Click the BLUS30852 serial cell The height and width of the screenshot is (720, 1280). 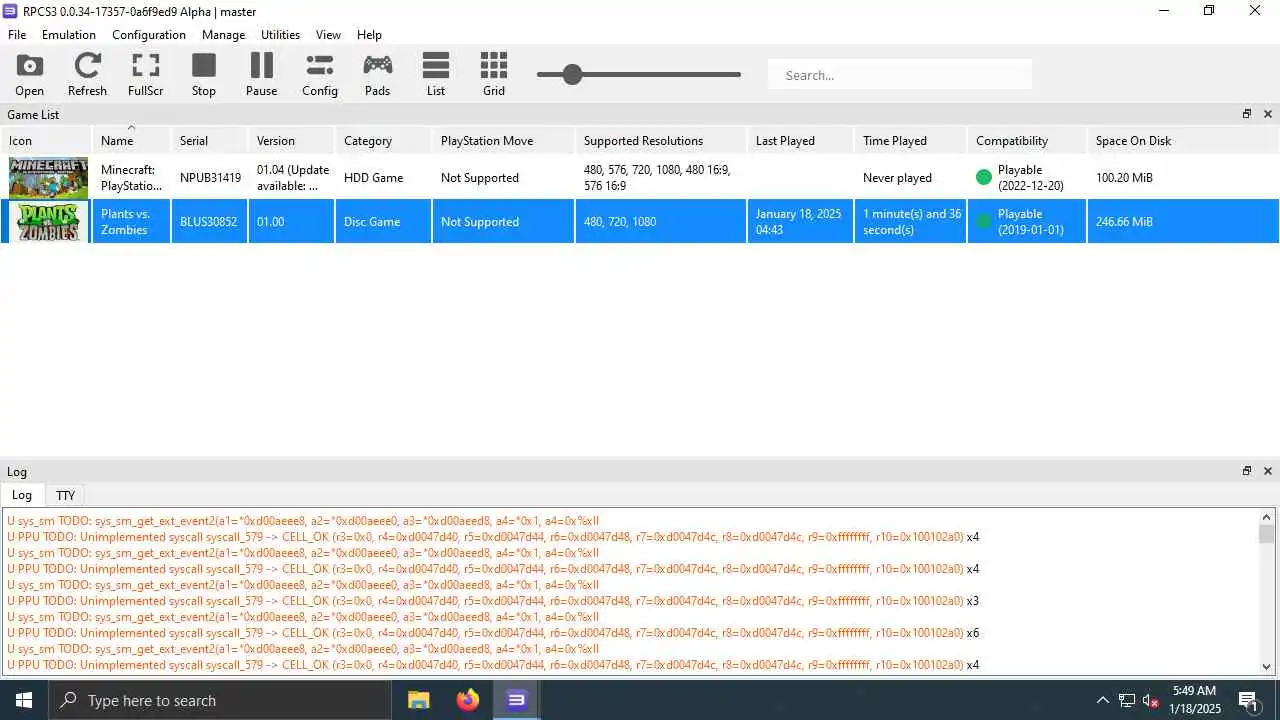coord(209,222)
